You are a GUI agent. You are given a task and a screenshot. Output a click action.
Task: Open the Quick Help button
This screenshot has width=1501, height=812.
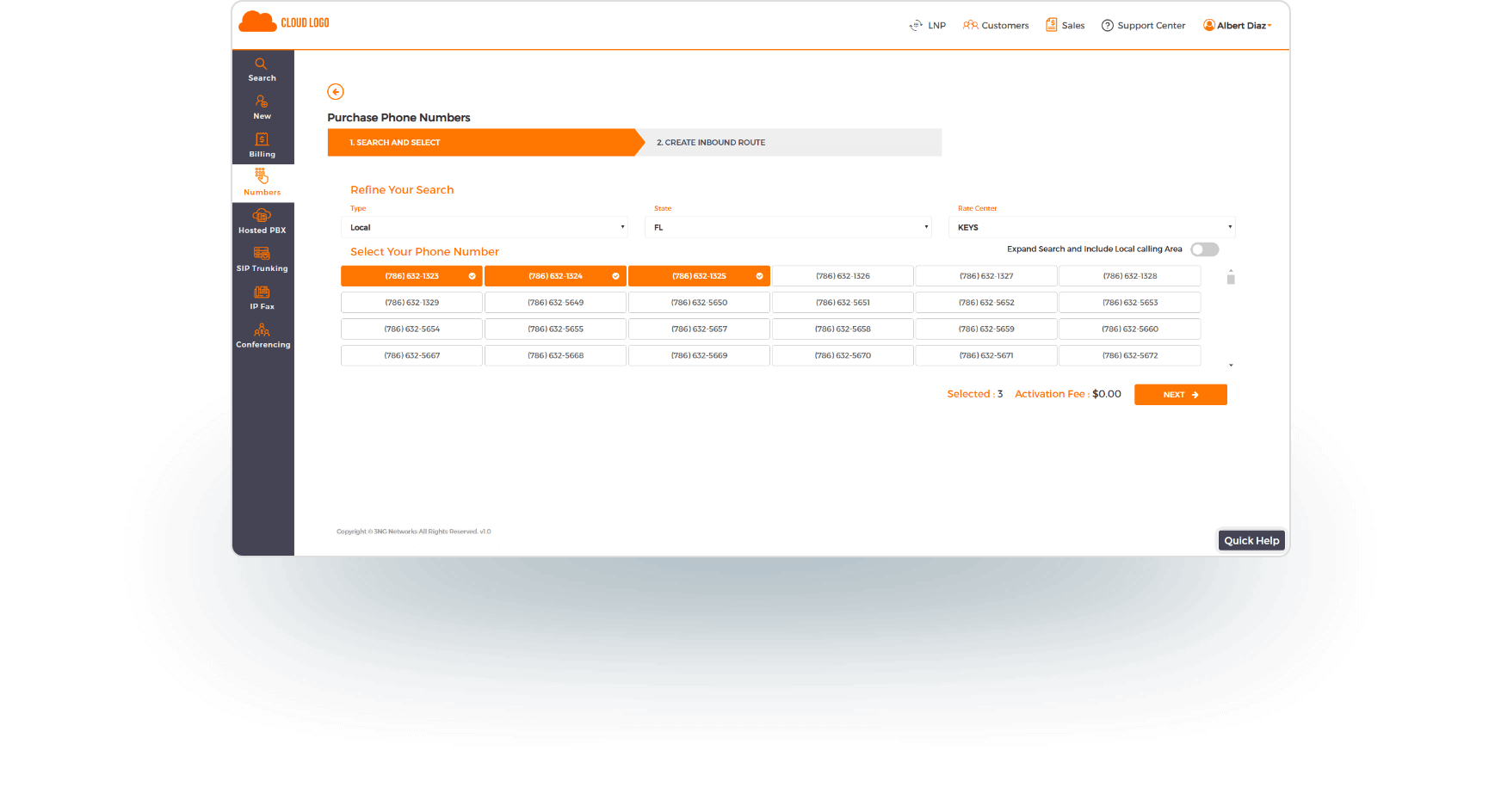click(1251, 540)
